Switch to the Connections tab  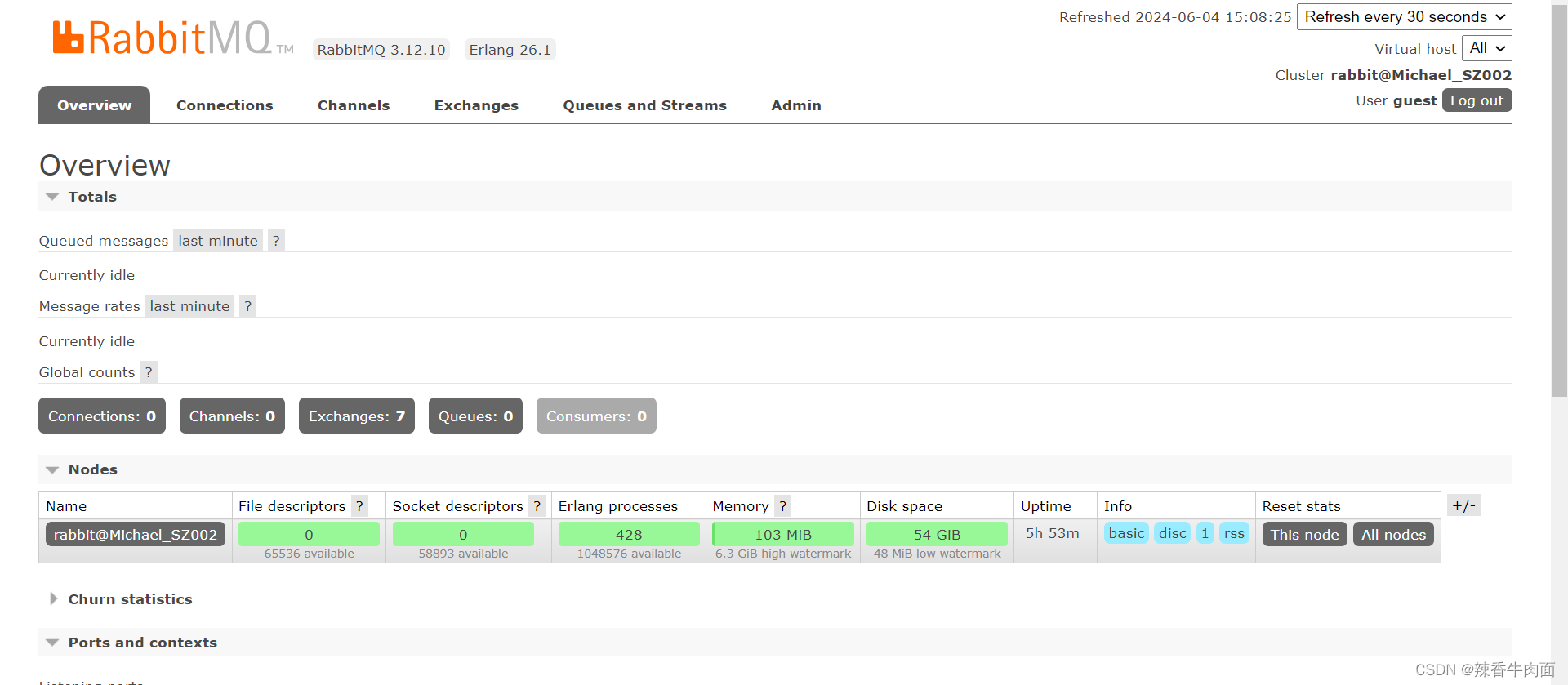(x=225, y=105)
